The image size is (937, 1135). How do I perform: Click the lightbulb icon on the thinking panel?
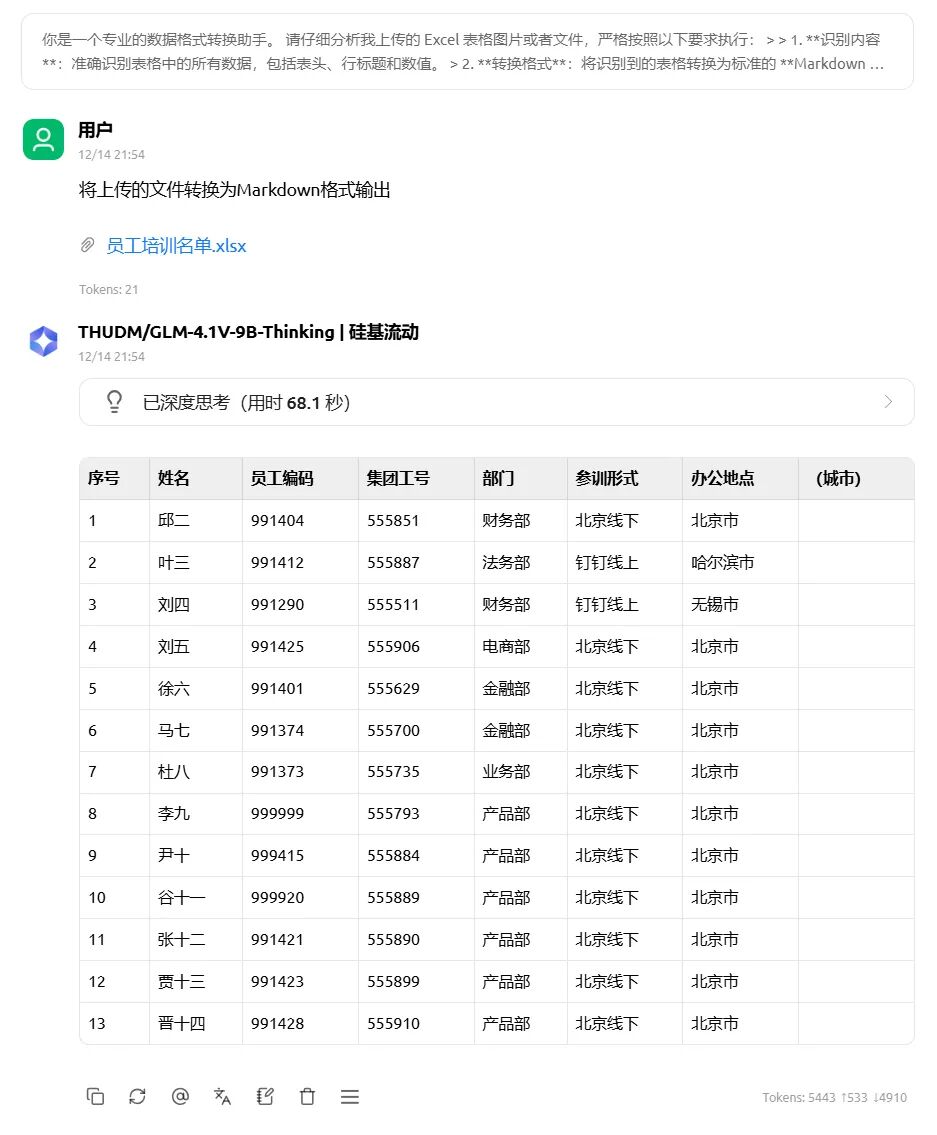coord(115,401)
